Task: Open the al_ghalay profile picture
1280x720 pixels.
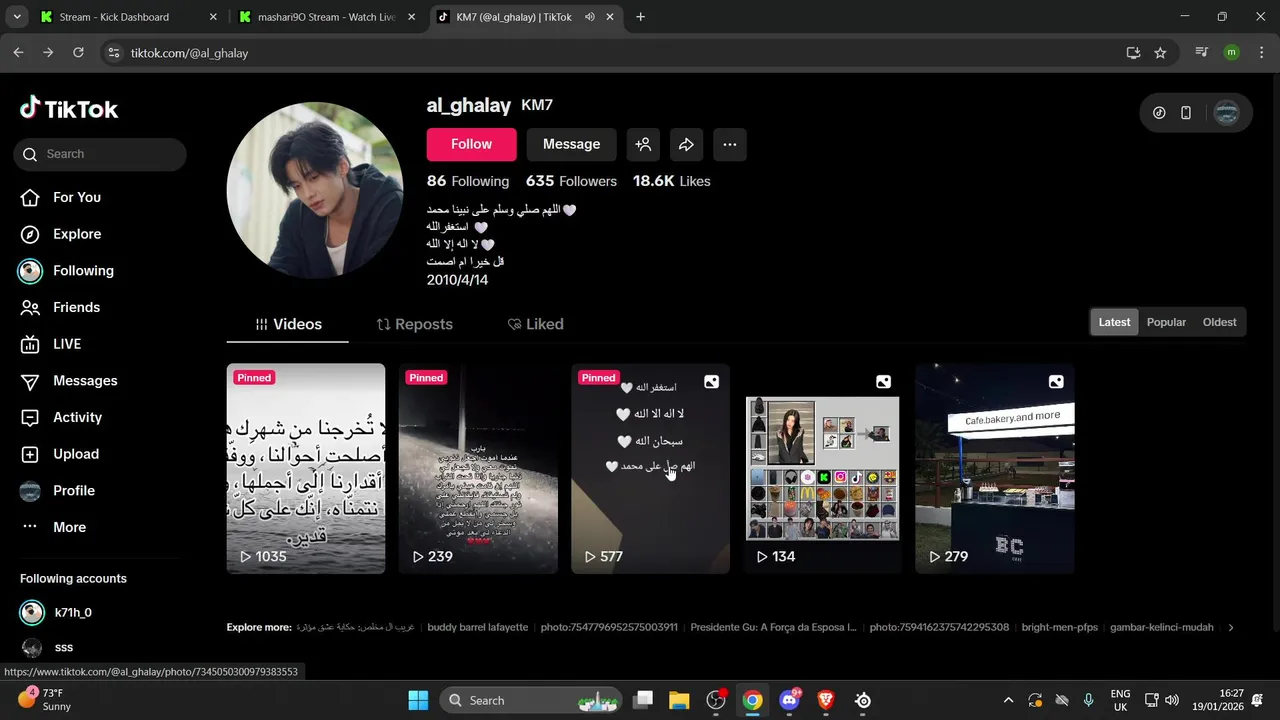Action: [315, 190]
